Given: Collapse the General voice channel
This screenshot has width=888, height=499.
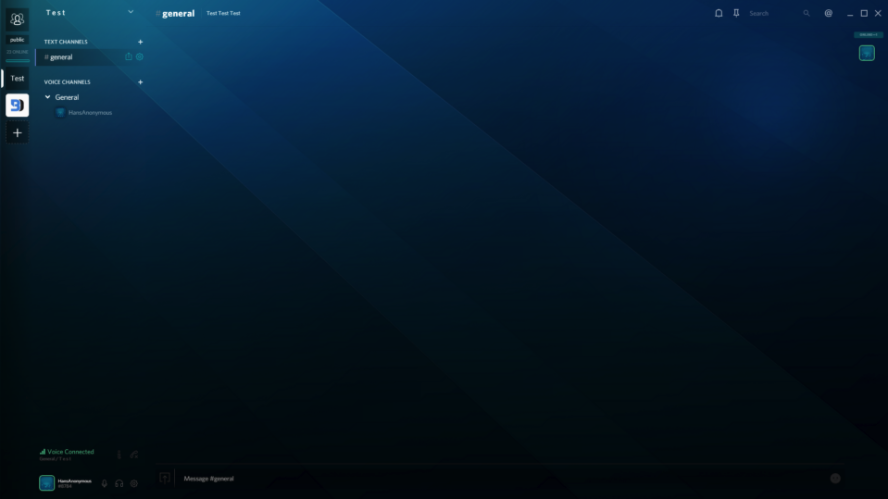Looking at the screenshot, I should click(48, 97).
